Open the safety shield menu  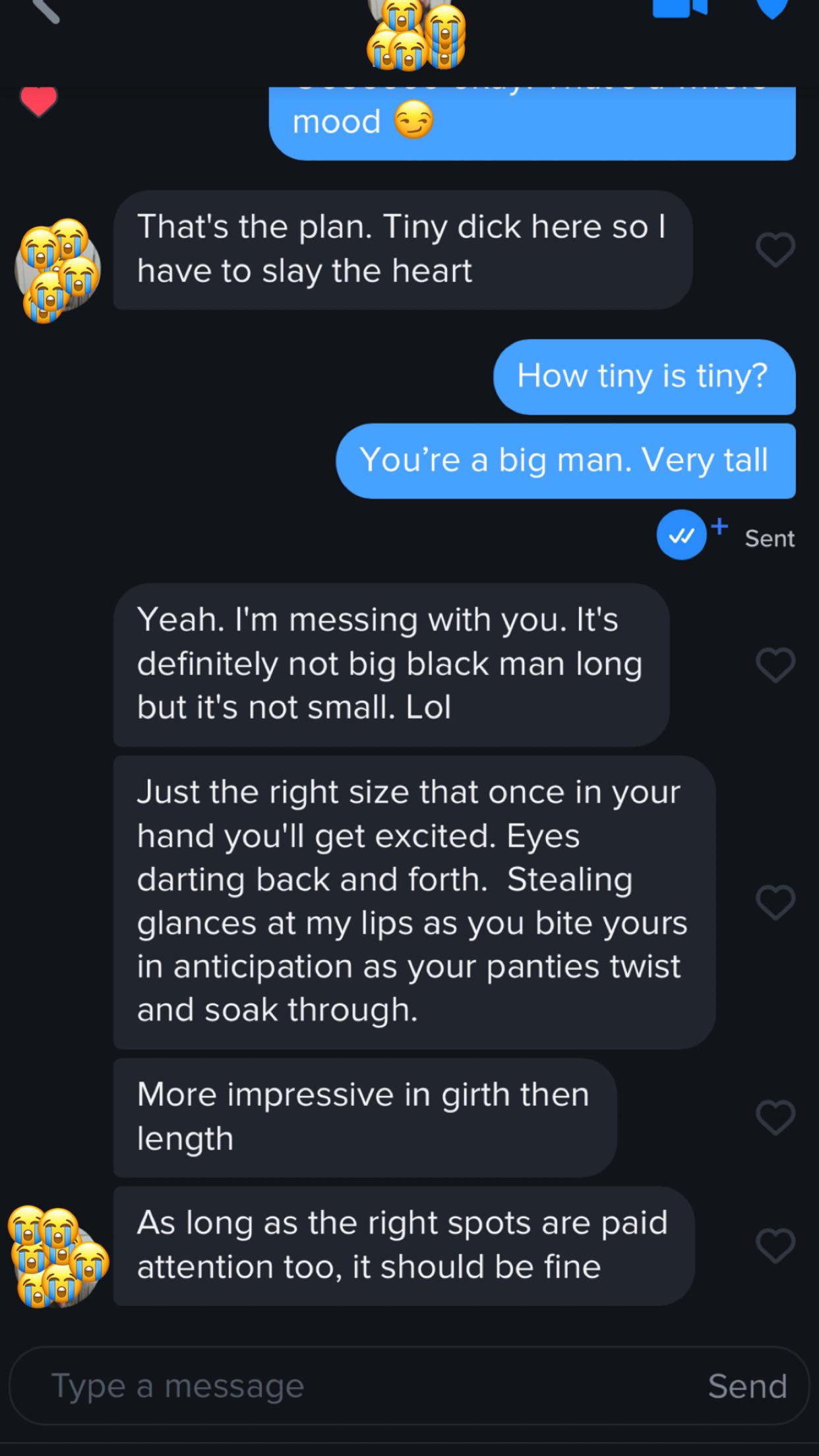coord(771,7)
